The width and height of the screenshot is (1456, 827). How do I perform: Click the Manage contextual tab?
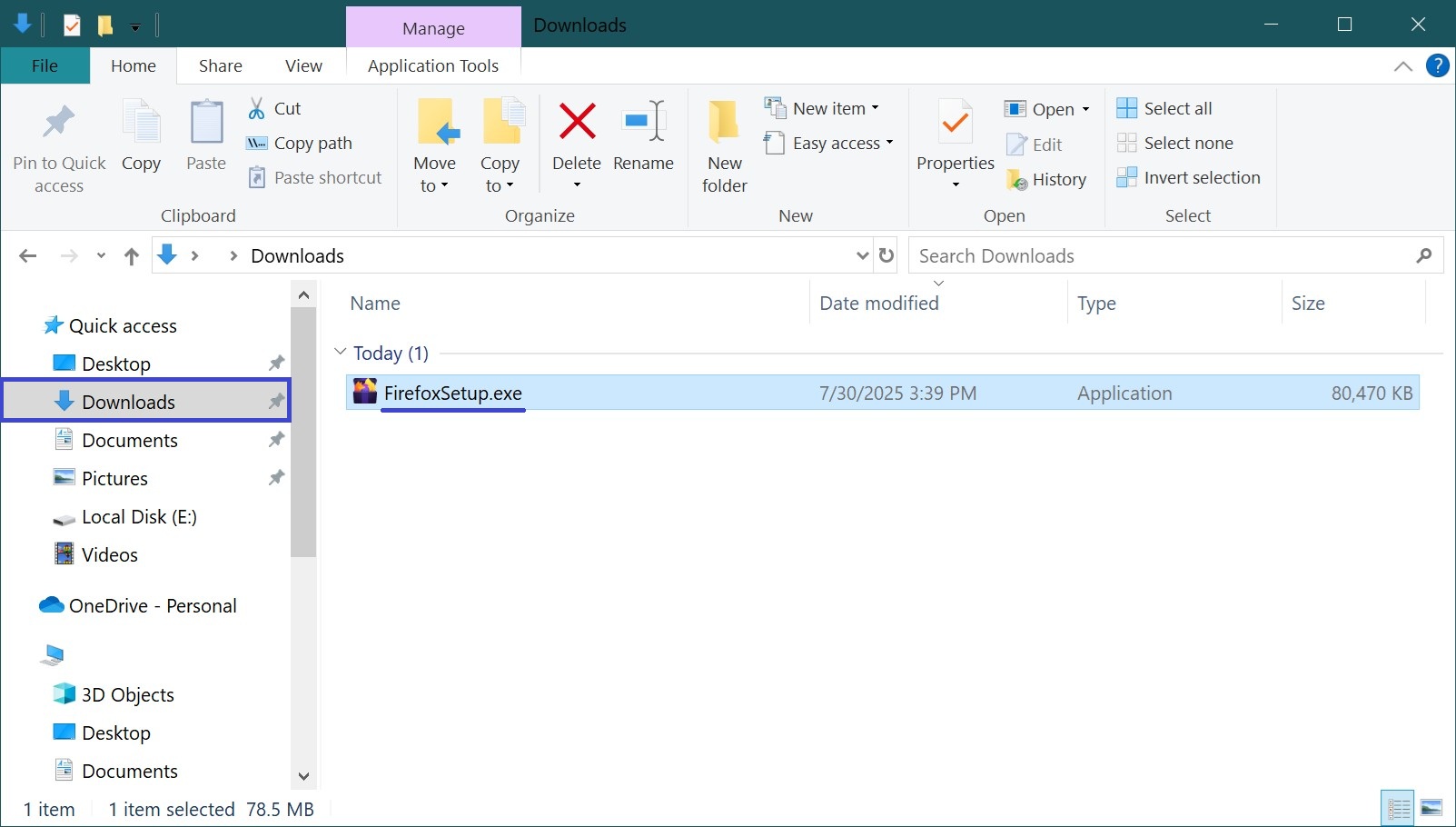[x=433, y=27]
